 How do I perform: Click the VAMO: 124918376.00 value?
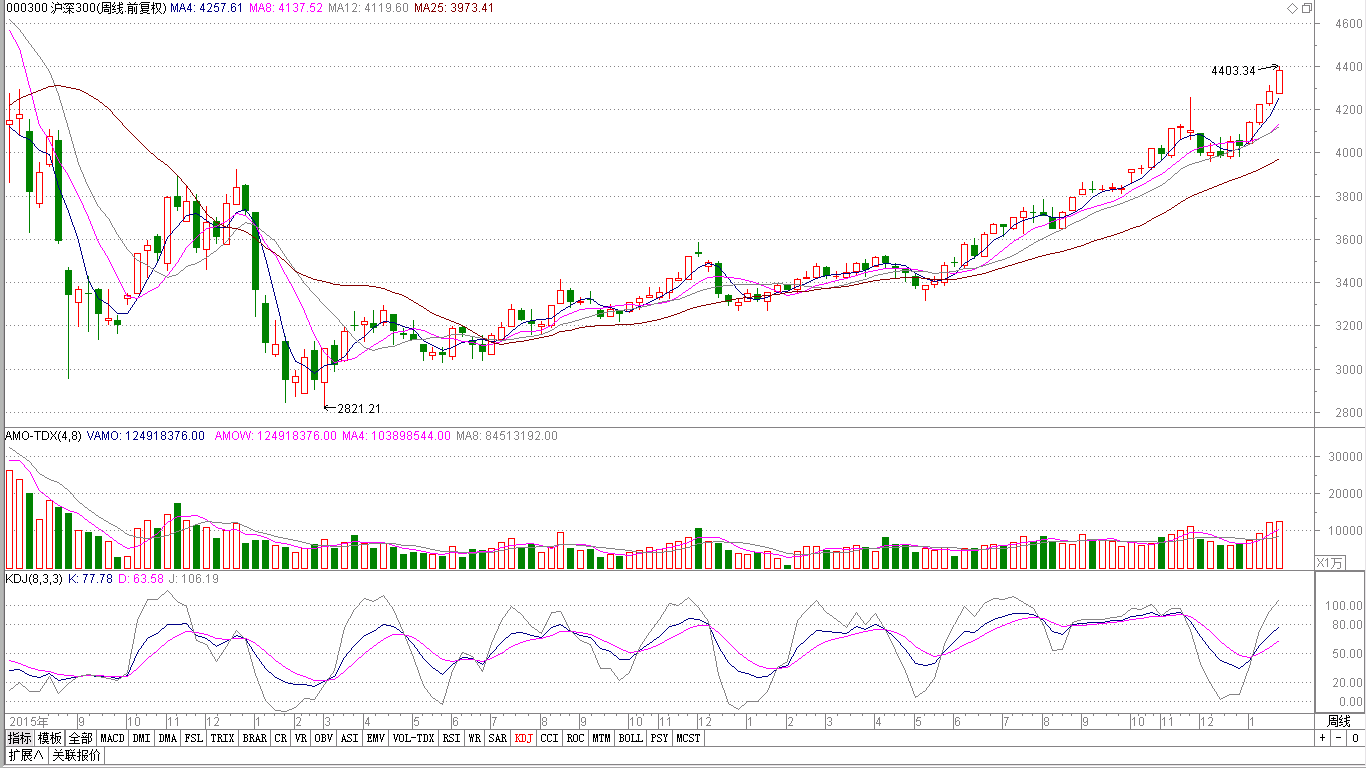click(146, 436)
